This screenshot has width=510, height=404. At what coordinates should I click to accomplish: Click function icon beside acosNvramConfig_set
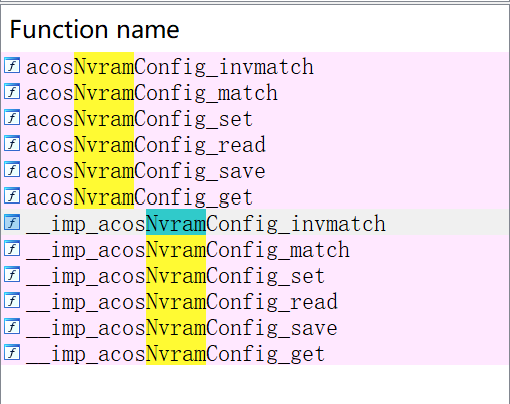click(x=12, y=118)
